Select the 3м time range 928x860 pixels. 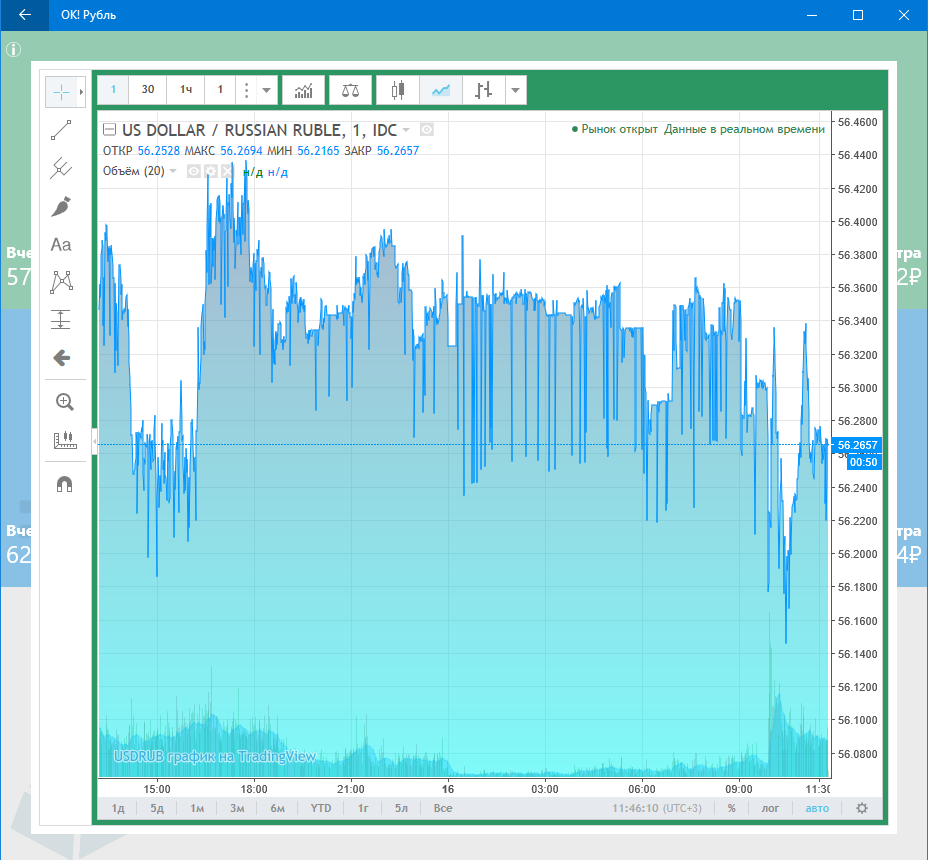pos(237,808)
